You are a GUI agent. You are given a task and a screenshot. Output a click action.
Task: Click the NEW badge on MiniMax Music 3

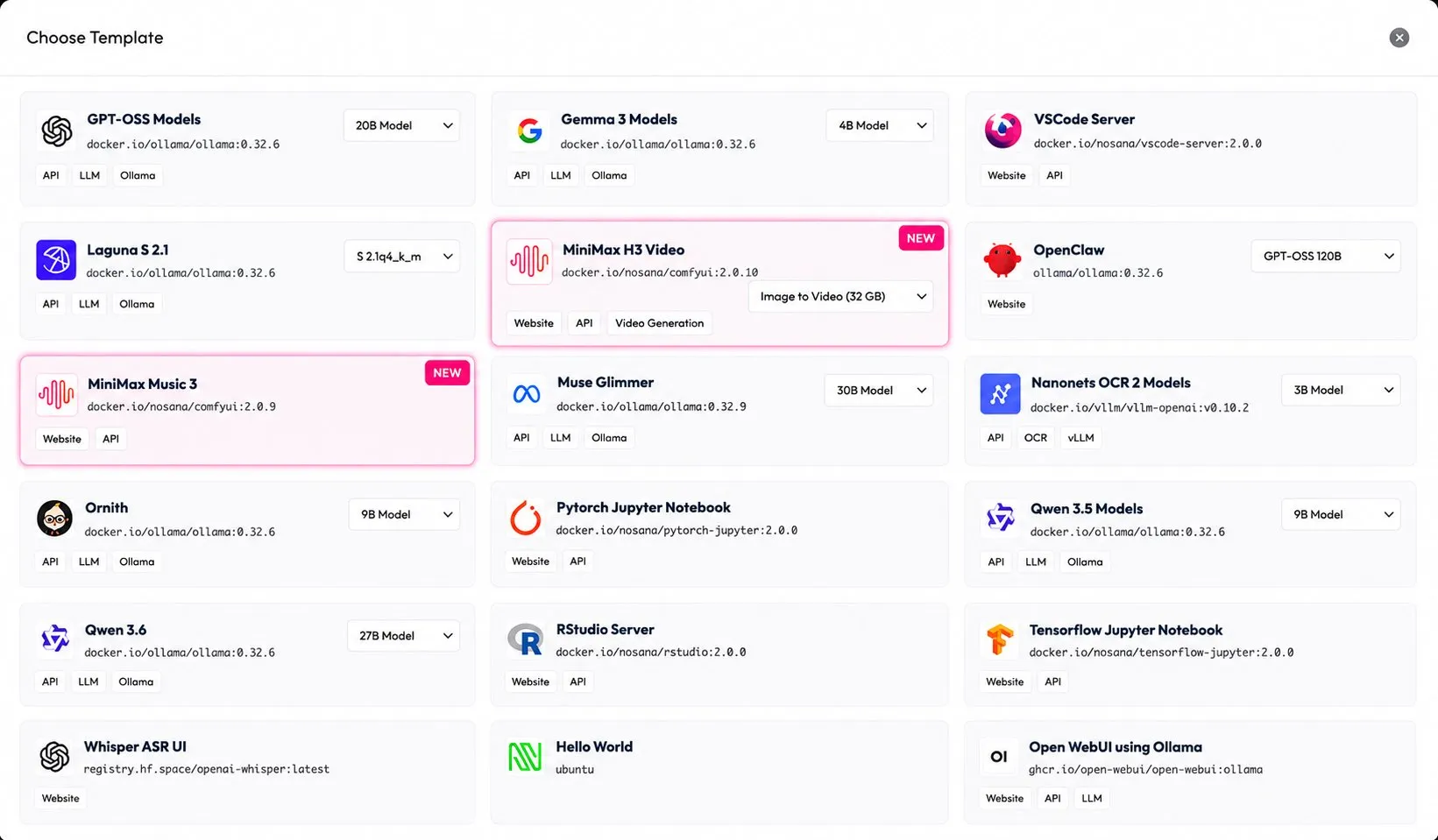(x=447, y=372)
